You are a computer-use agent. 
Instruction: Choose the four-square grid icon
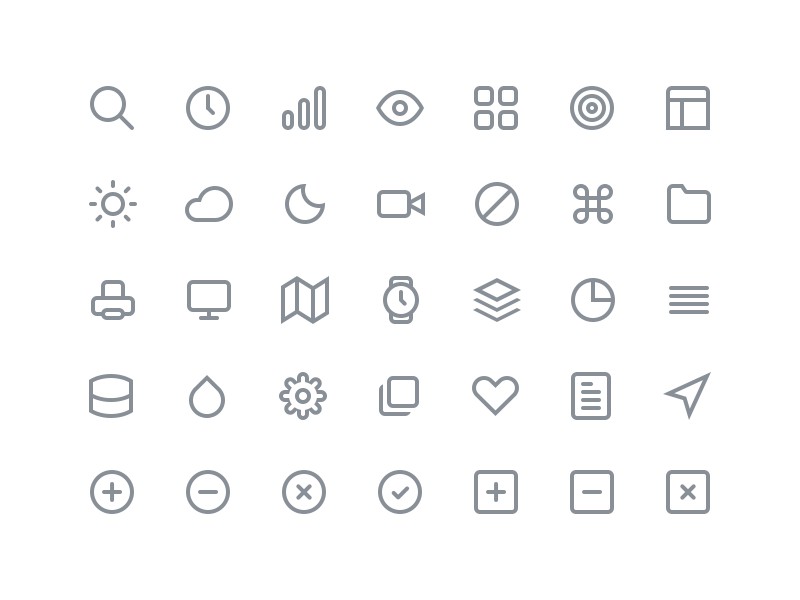tap(496, 108)
